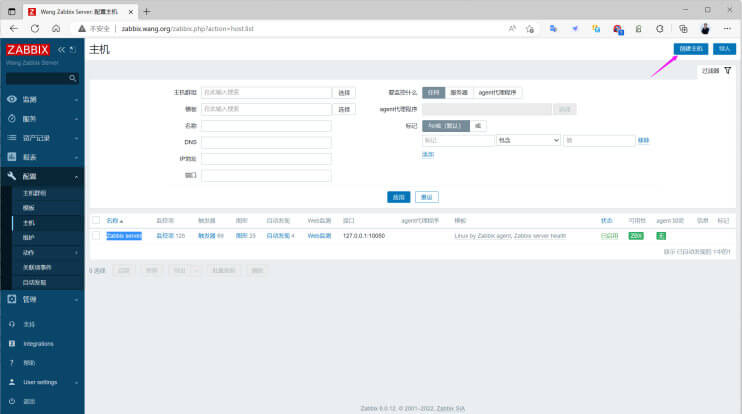The height and width of the screenshot is (414, 742).
Task: Select the 与/或 (默认) tag evaluation option
Action: [446, 125]
